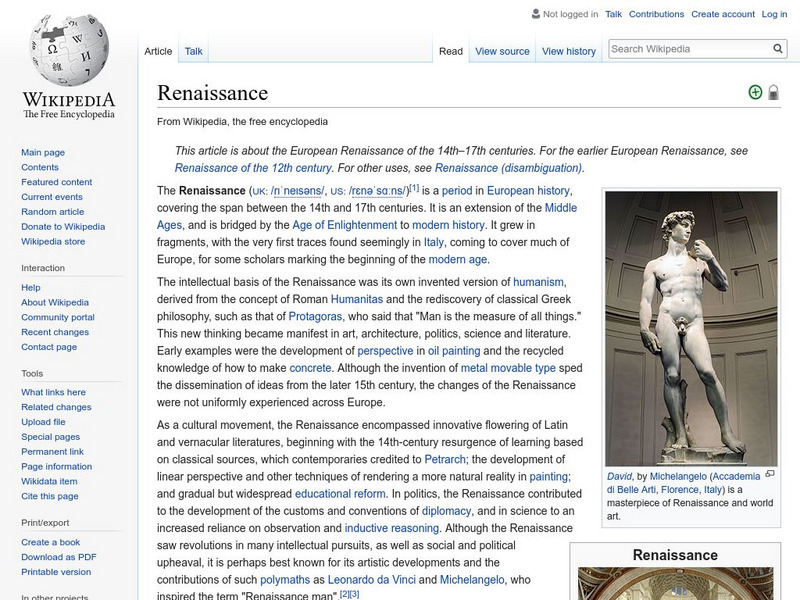Select the Read tab
Viewport: 800px width, 600px height.
pyautogui.click(x=451, y=51)
